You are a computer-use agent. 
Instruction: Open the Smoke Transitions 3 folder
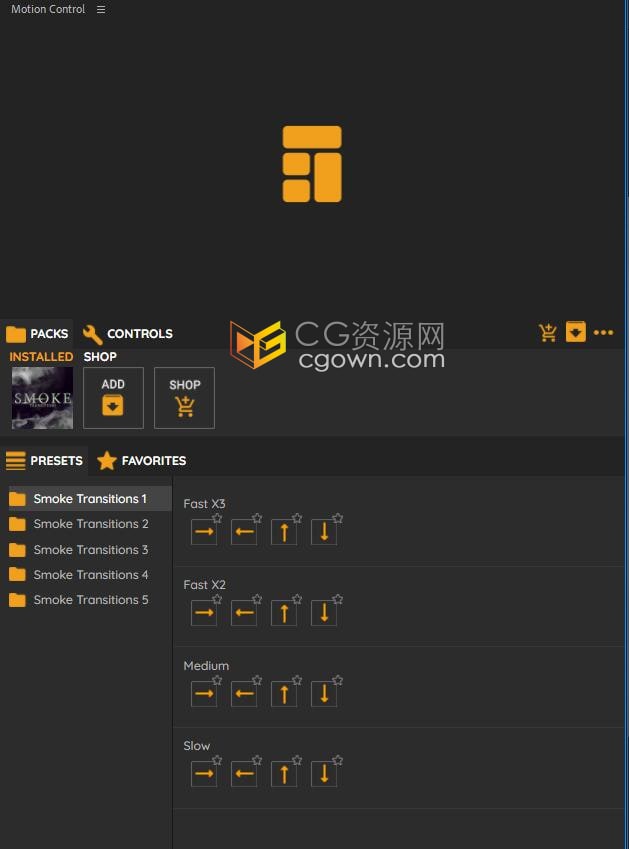tap(90, 550)
